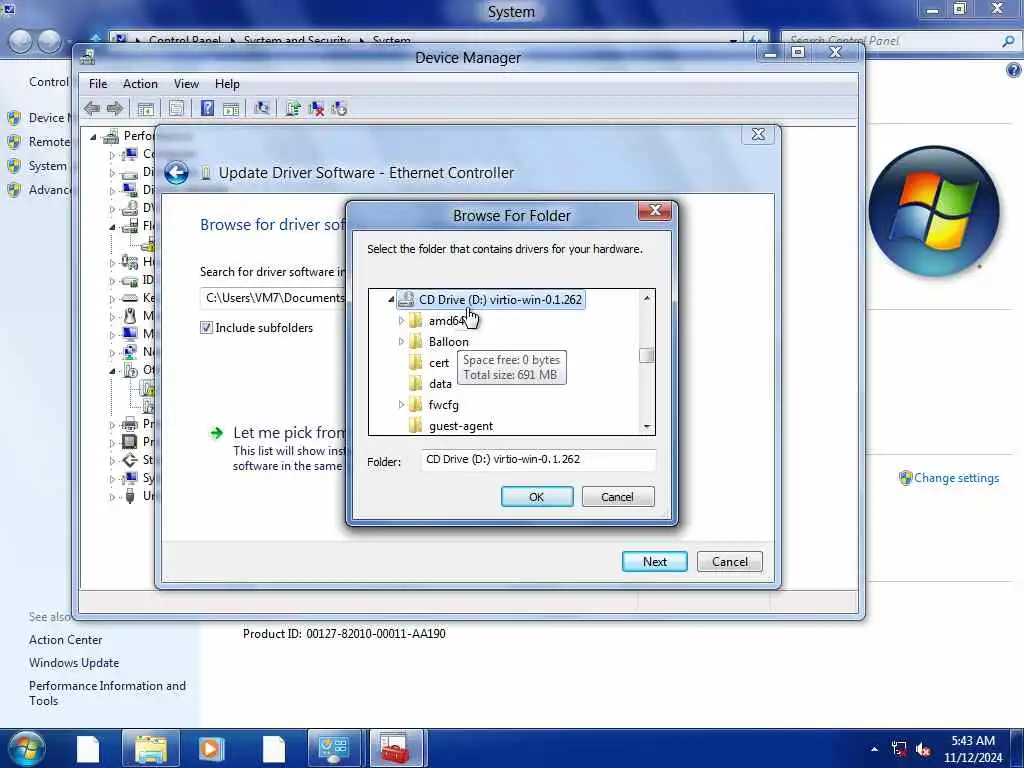Click the Browse For Folder scrollbar thumb
Viewport: 1024px width, 768px height.
pyautogui.click(x=647, y=355)
